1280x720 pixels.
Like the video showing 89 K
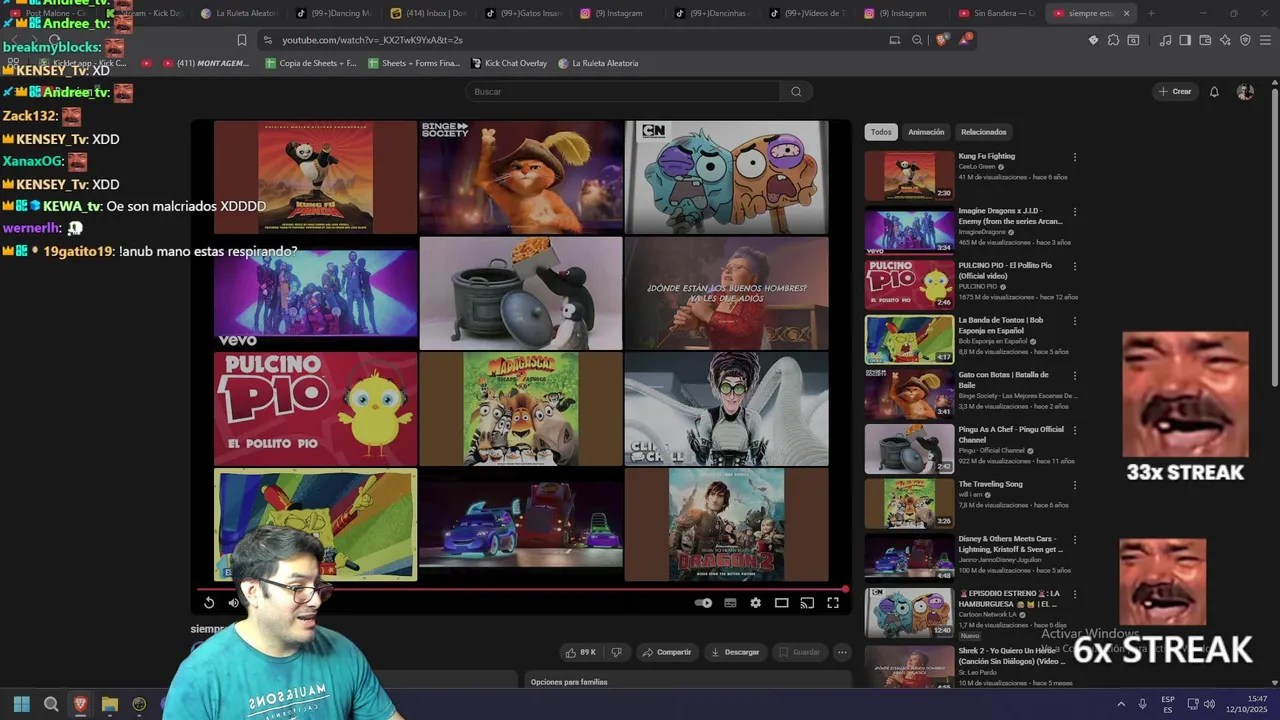[x=581, y=652]
